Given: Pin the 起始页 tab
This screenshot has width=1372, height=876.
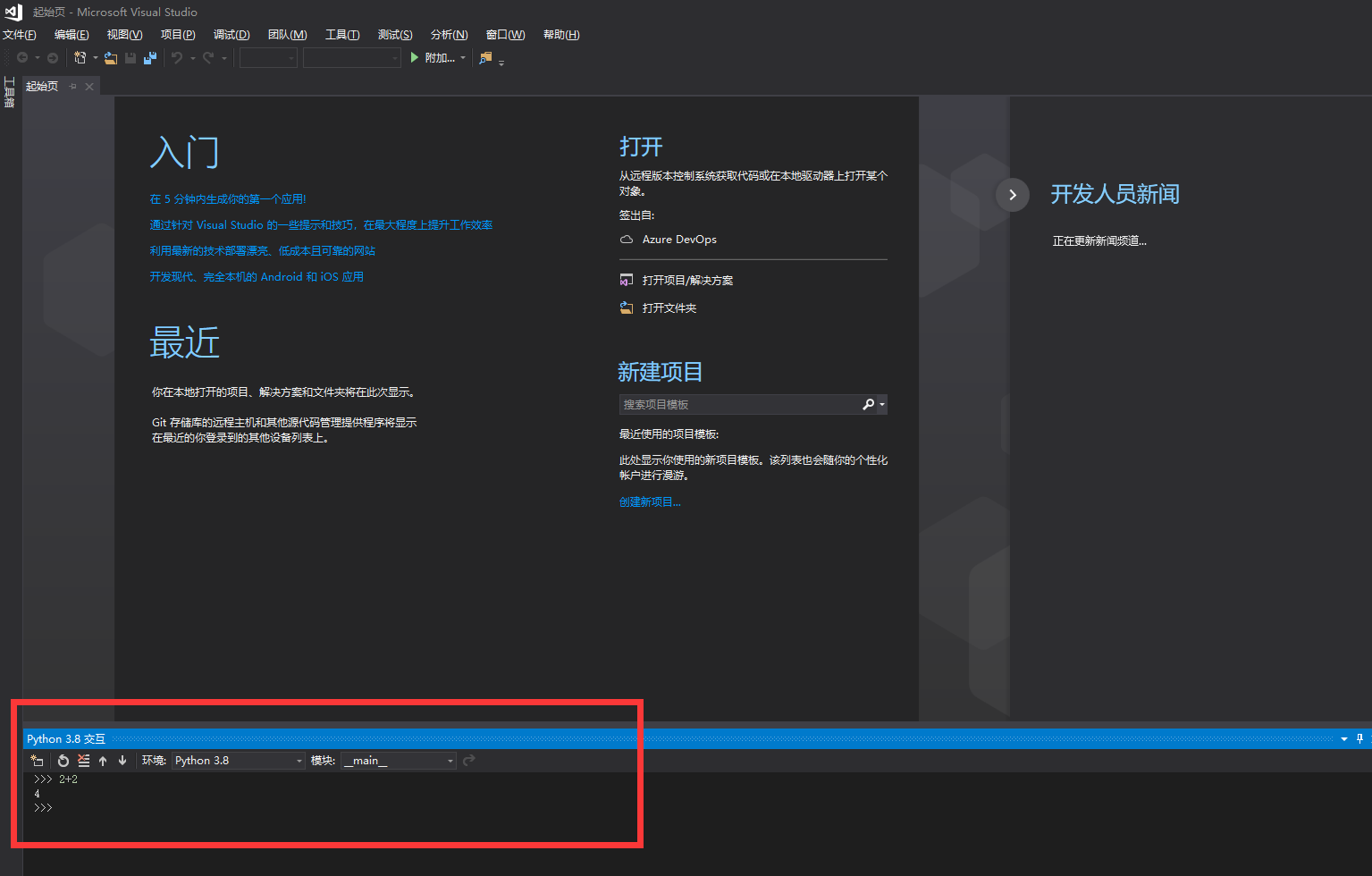Looking at the screenshot, I should (x=73, y=87).
